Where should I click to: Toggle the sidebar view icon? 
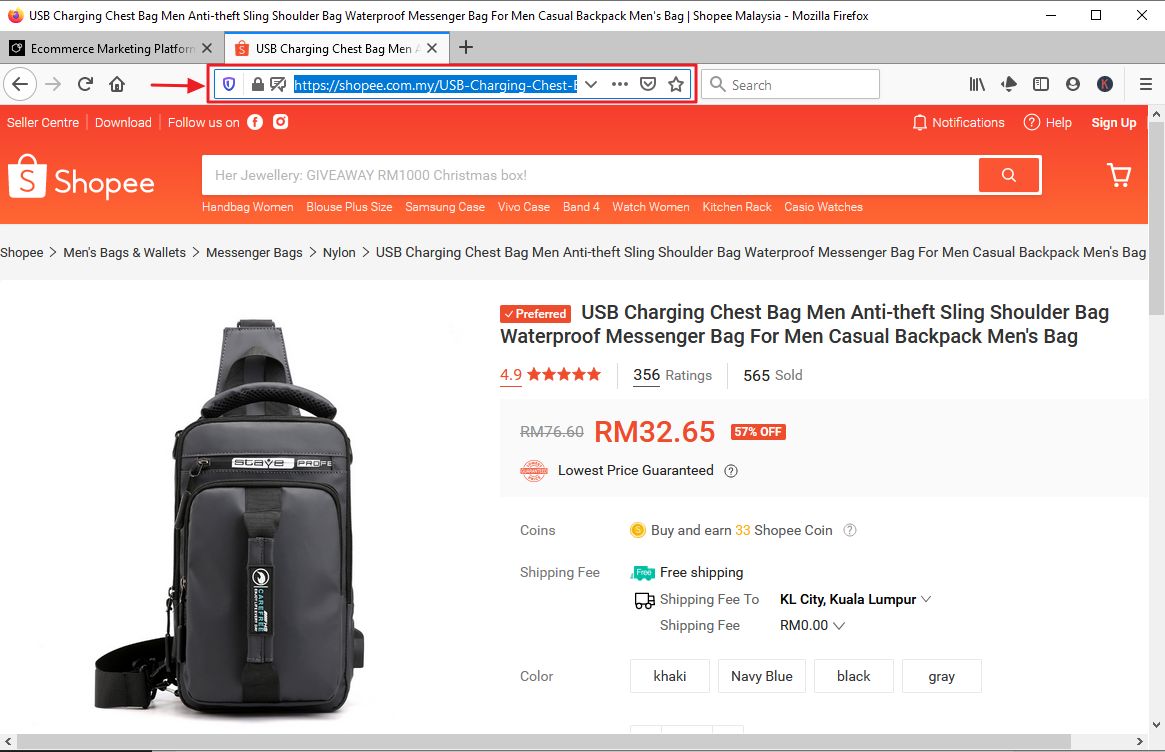pos(1041,85)
